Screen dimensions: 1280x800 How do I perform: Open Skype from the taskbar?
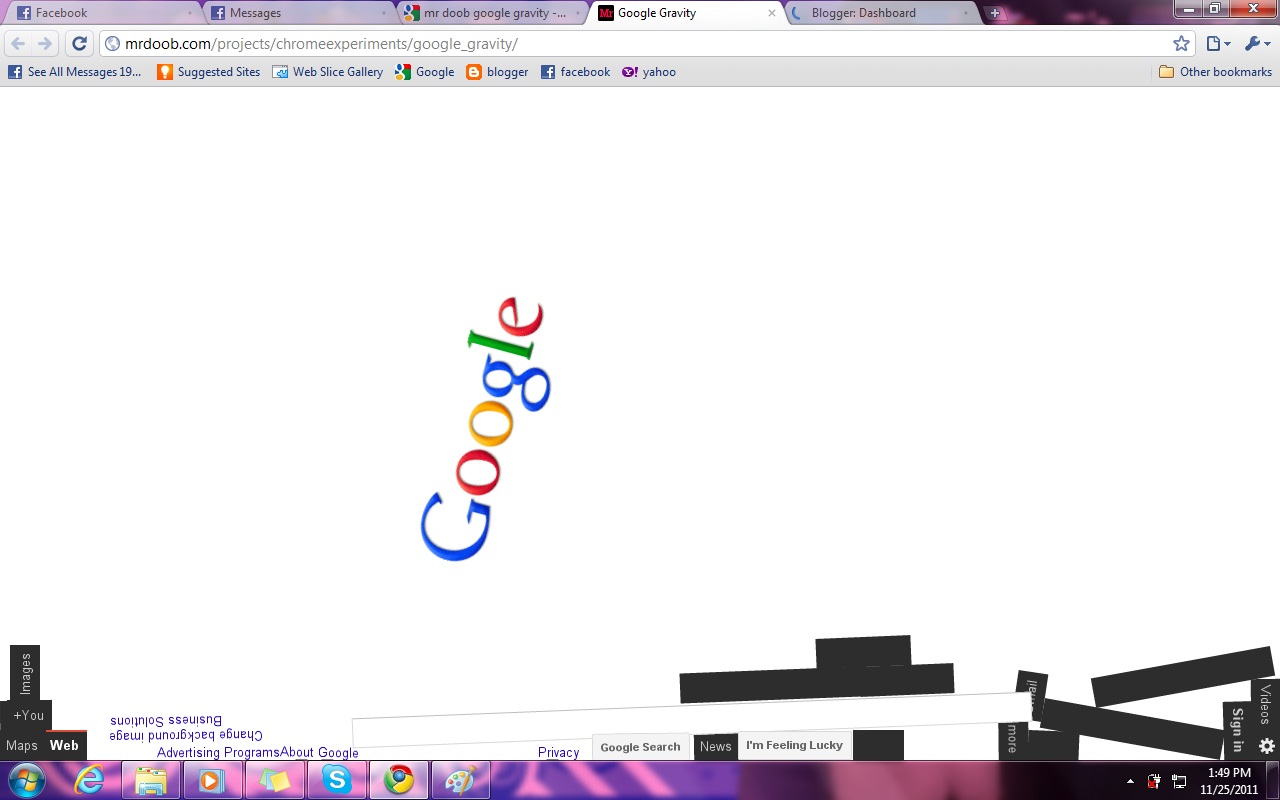(337, 780)
